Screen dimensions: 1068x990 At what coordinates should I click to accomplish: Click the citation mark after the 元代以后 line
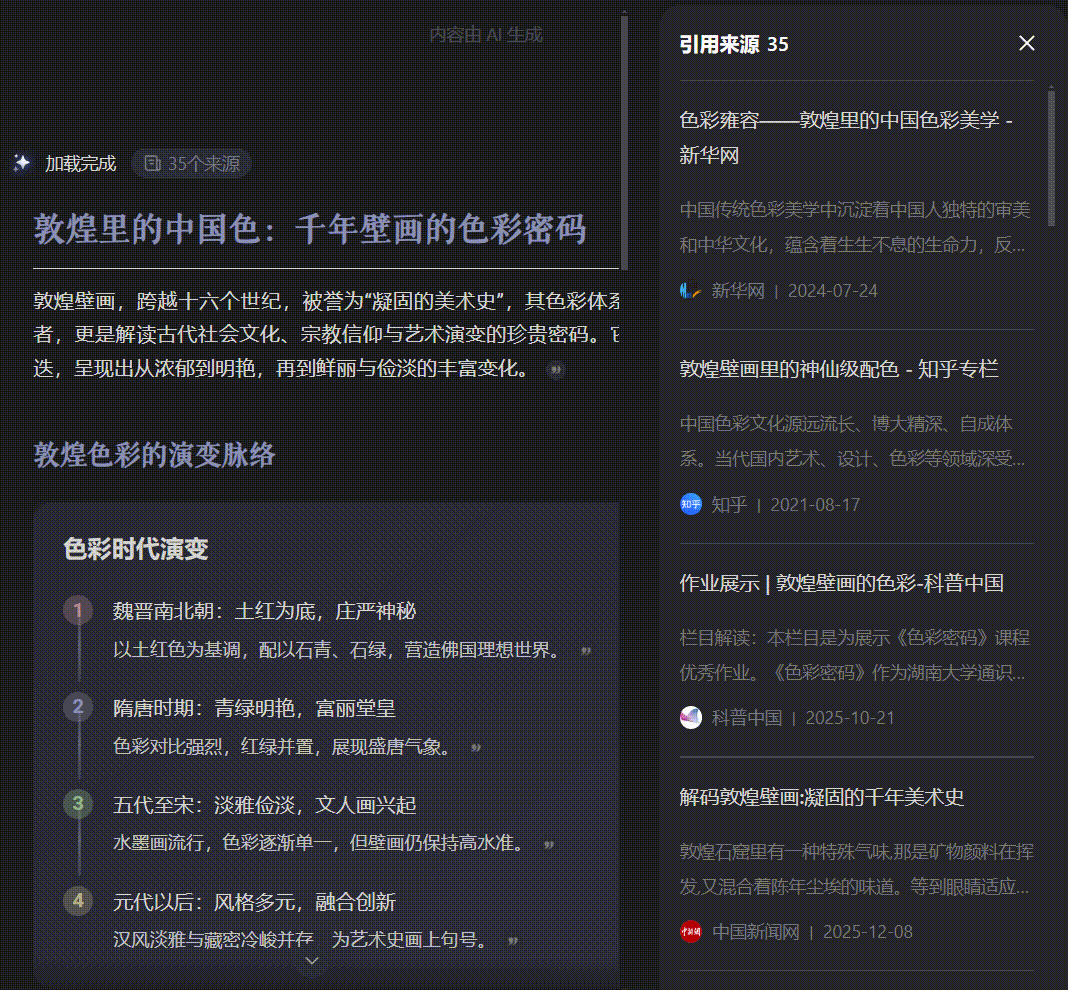(513, 940)
